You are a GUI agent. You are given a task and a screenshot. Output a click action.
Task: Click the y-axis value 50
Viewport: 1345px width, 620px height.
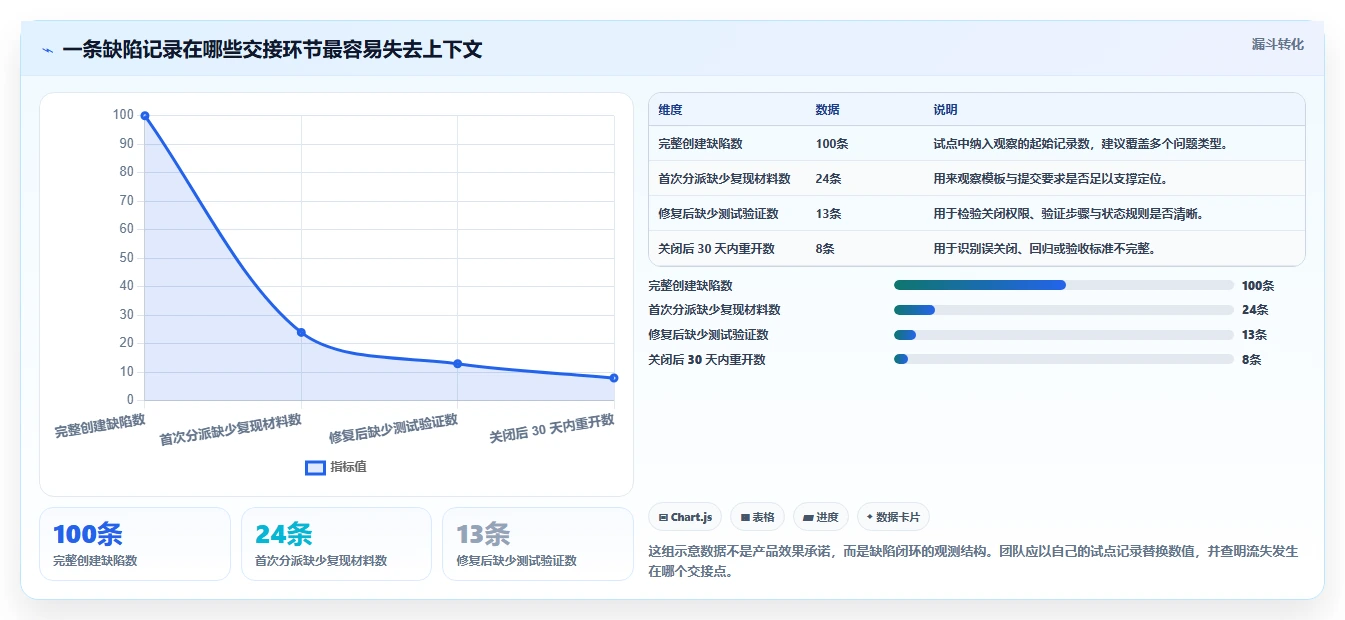coord(126,258)
